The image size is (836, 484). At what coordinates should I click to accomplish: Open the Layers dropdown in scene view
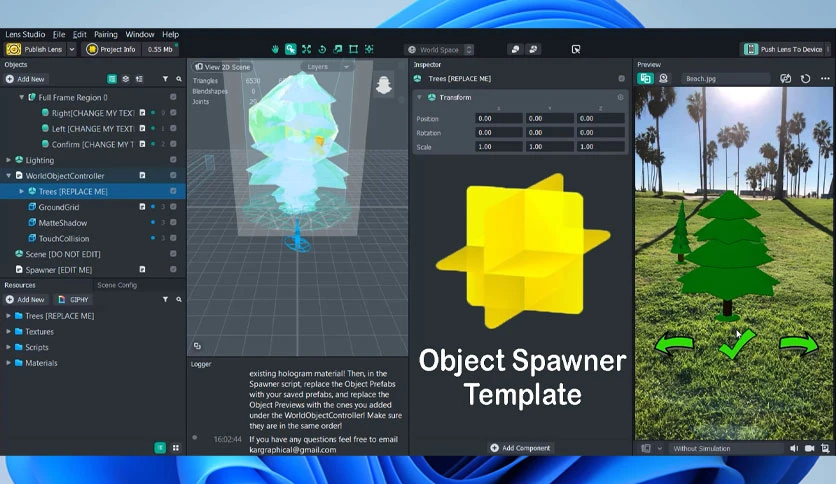[327, 67]
